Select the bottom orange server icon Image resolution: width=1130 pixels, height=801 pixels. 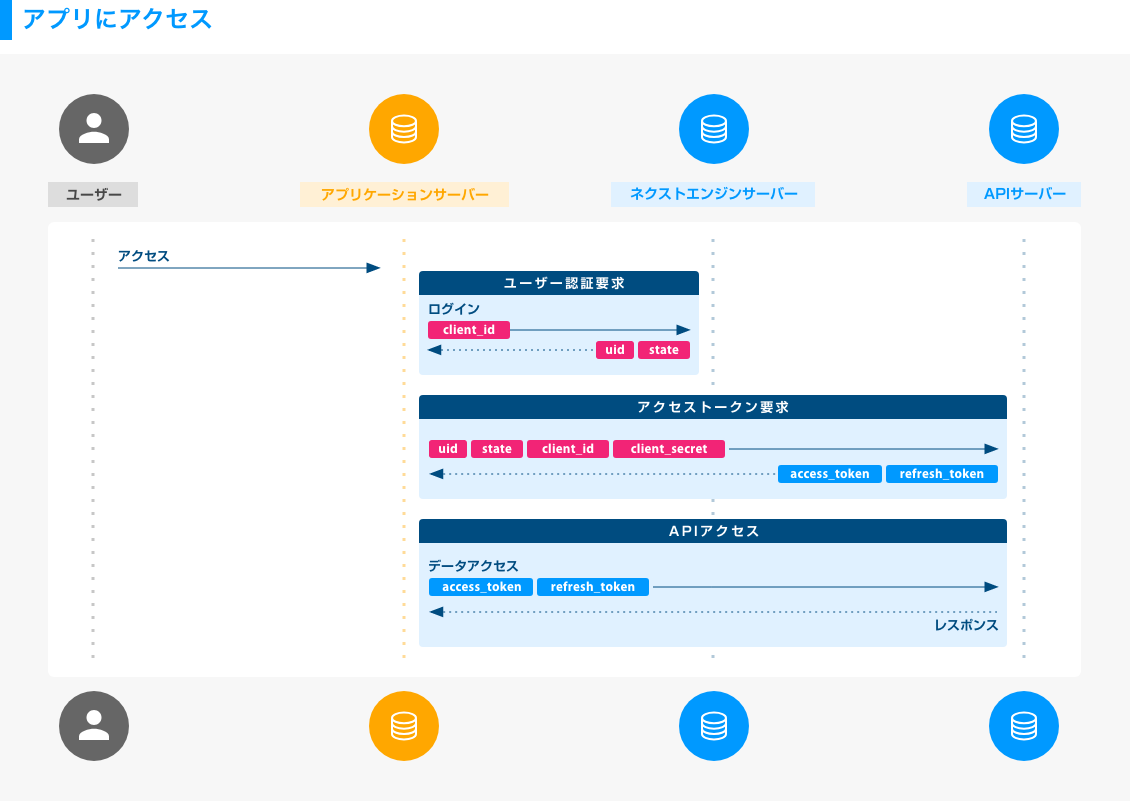point(404,726)
